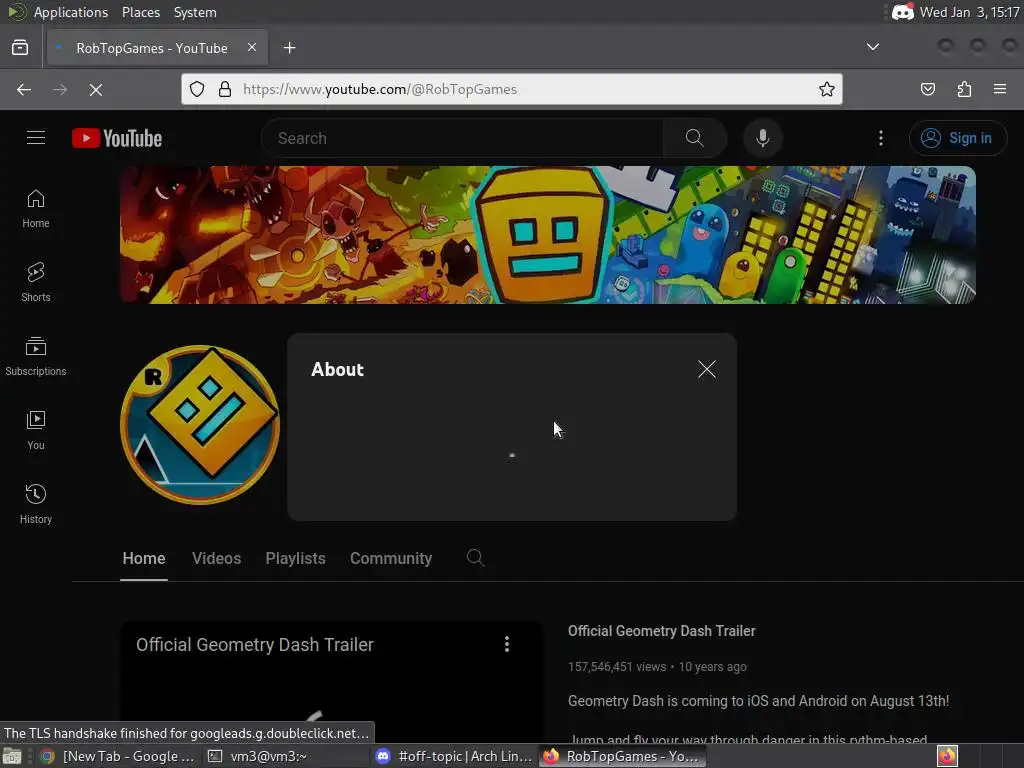The width and height of the screenshot is (1024, 768).
Task: Switch to the Videos tab
Action: (x=216, y=558)
